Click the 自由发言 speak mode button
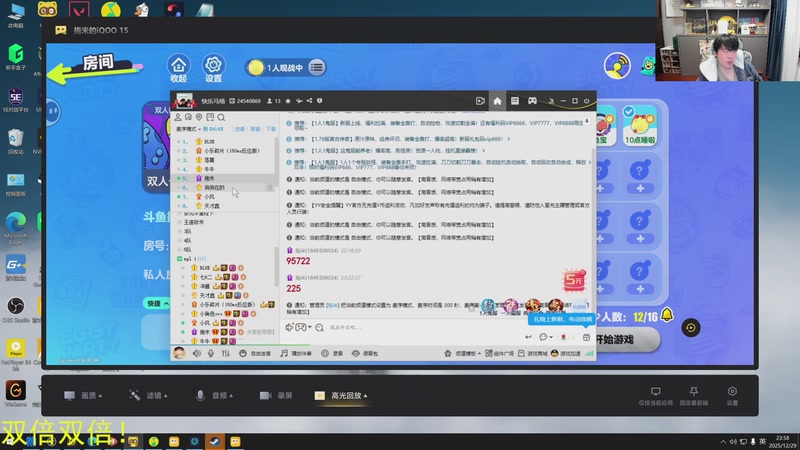The image size is (800, 450). click(255, 353)
